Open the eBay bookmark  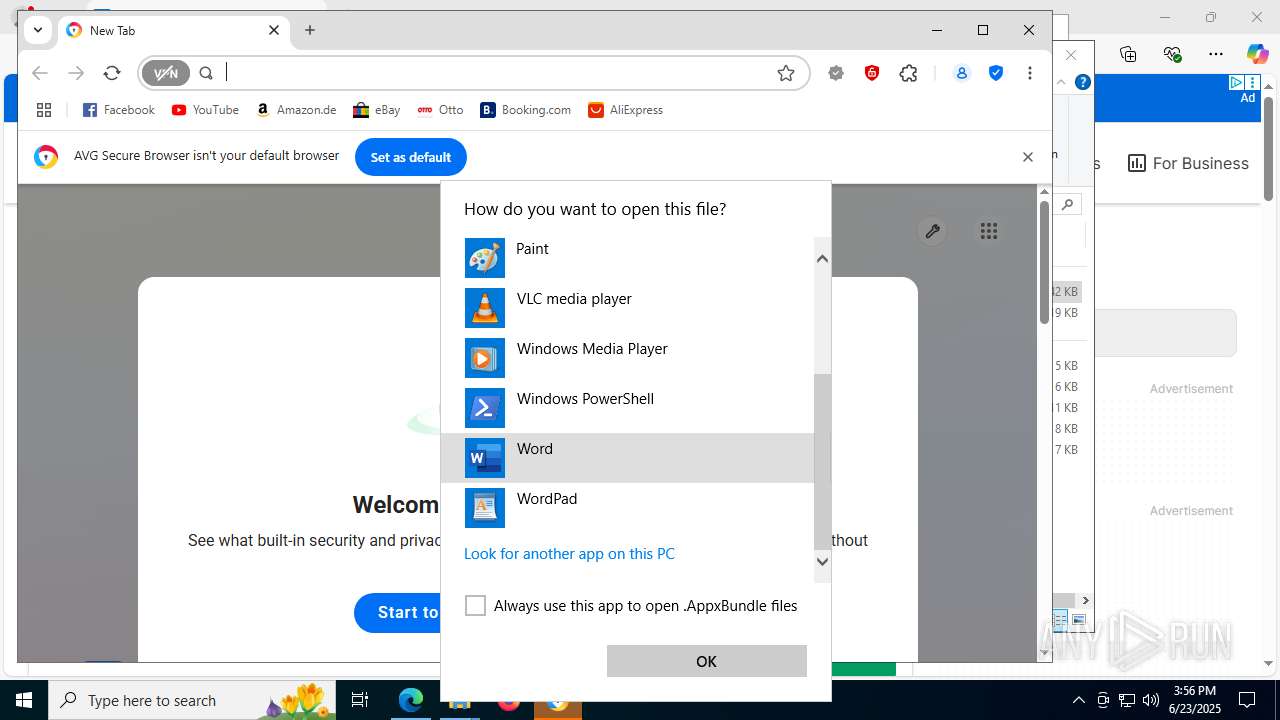pyautogui.click(x=377, y=110)
